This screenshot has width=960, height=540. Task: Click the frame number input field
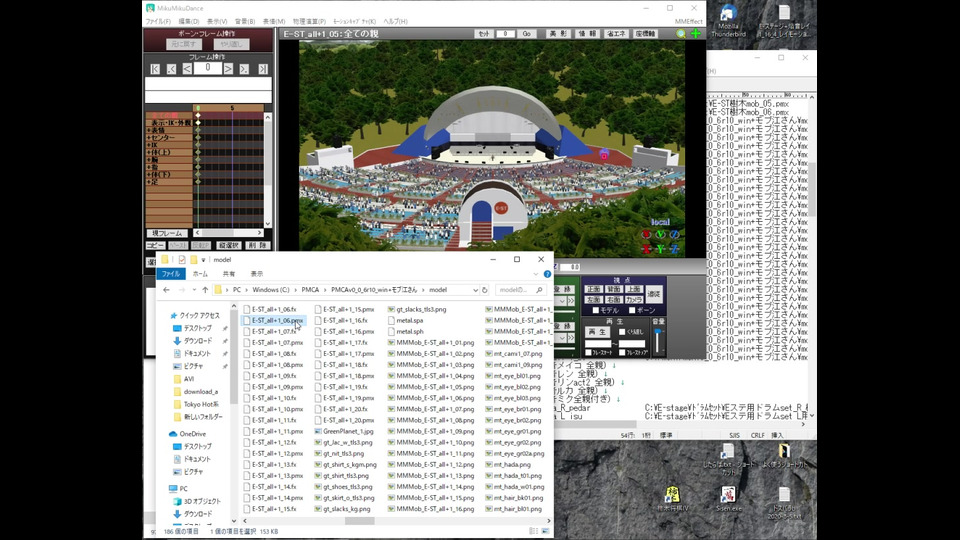(x=208, y=68)
